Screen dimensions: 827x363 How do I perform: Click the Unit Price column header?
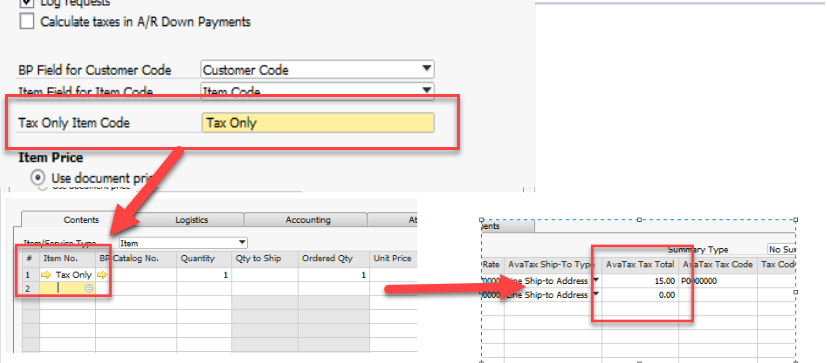click(x=393, y=259)
